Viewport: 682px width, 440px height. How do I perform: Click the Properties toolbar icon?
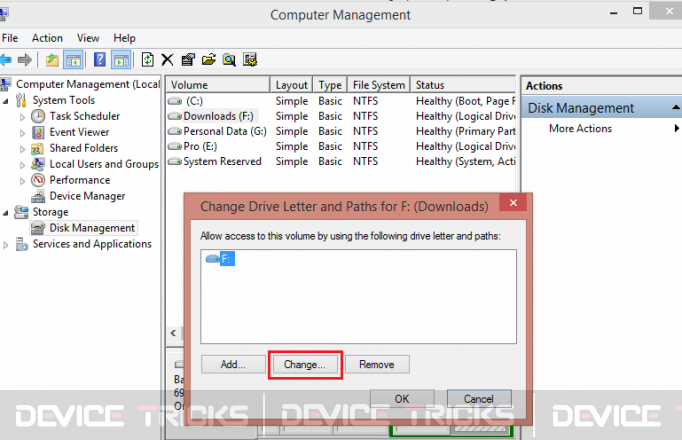pyautogui.click(x=188, y=60)
